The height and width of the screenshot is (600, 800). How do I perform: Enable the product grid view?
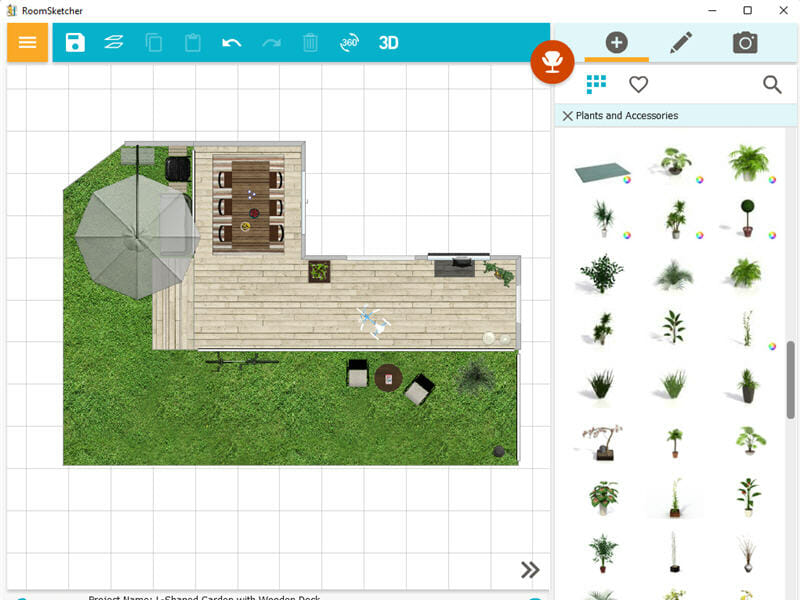(597, 85)
